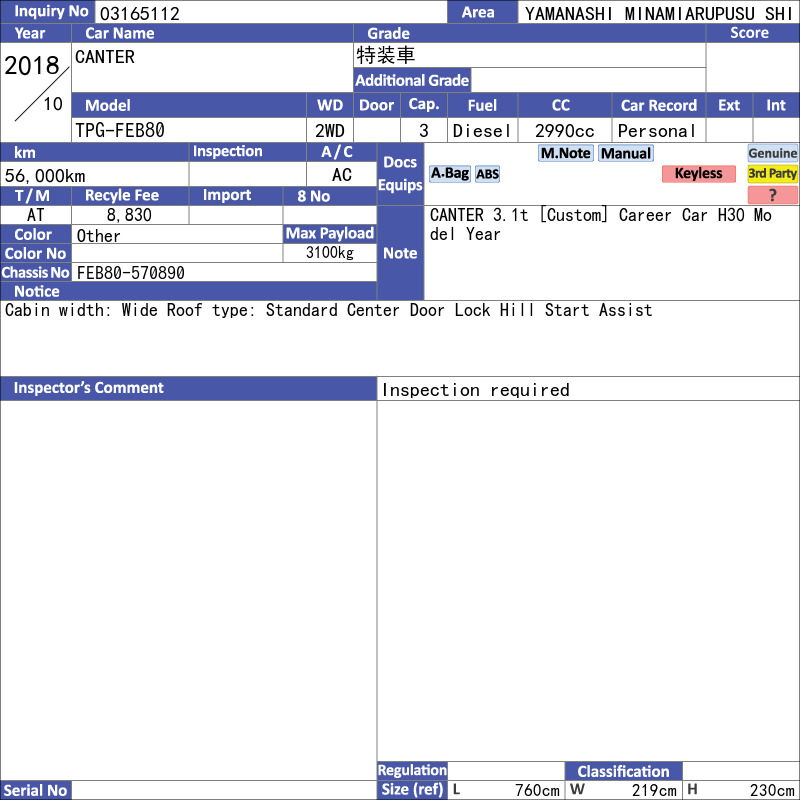
Task: Select inquiry number 03165112
Action: [140, 14]
